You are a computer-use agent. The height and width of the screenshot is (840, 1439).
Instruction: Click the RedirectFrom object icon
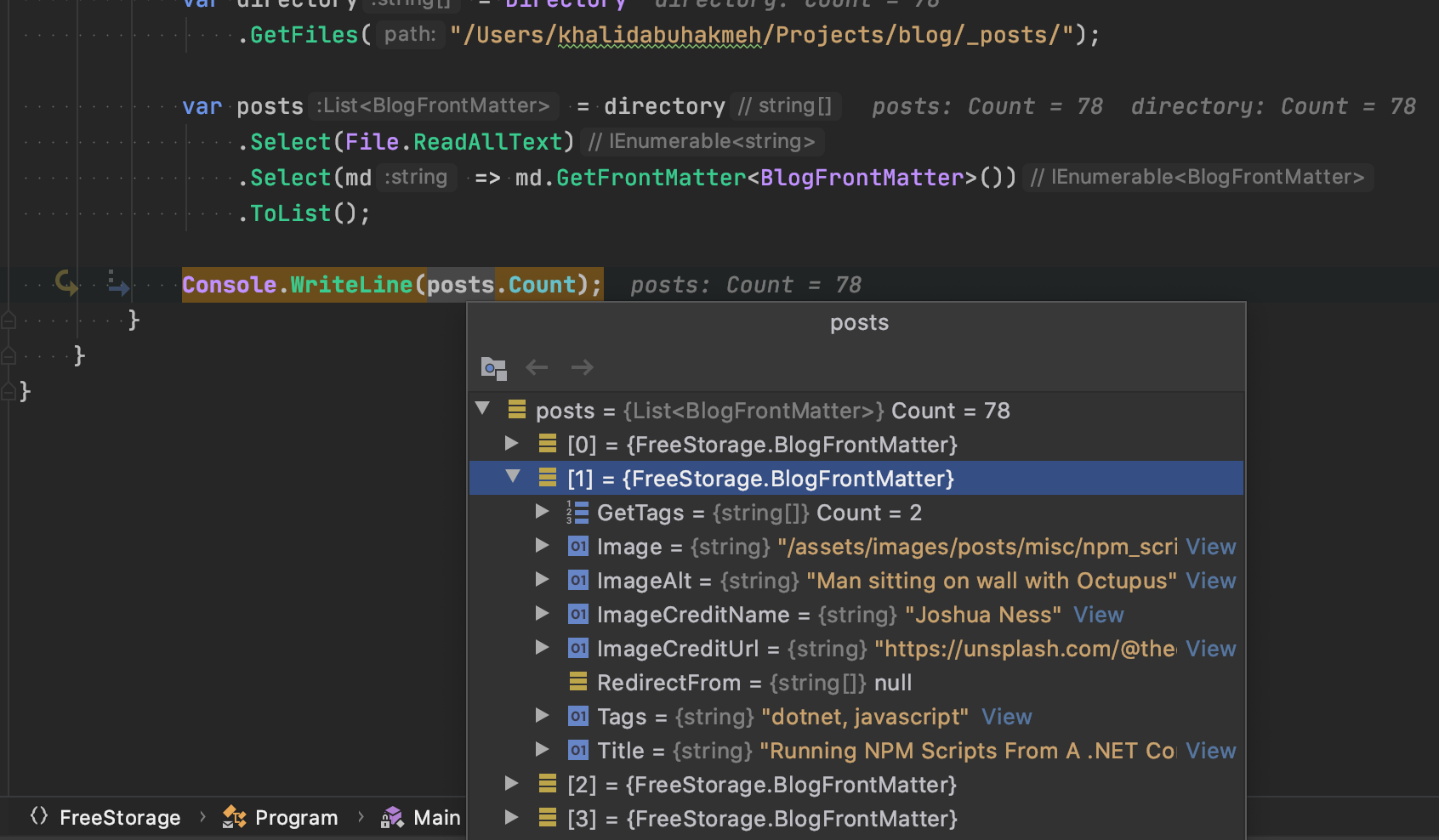(578, 681)
